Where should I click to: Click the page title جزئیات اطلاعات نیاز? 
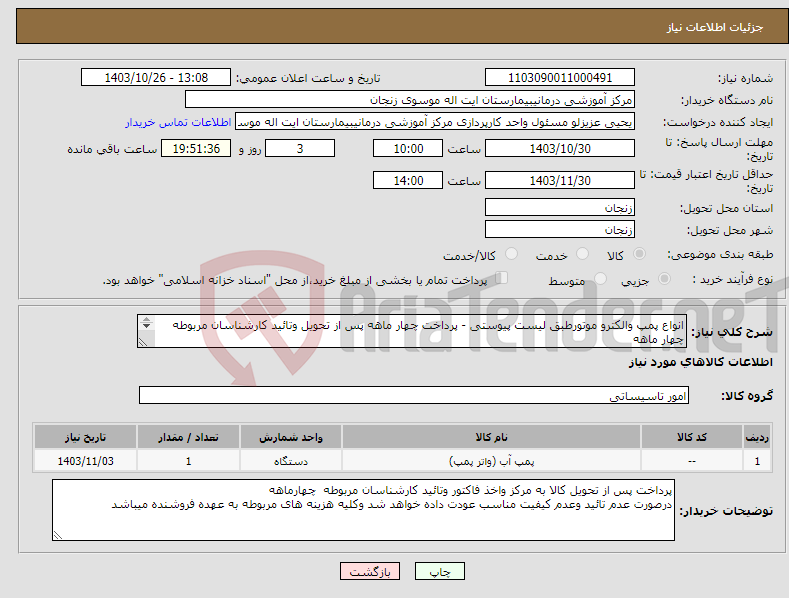point(715,27)
